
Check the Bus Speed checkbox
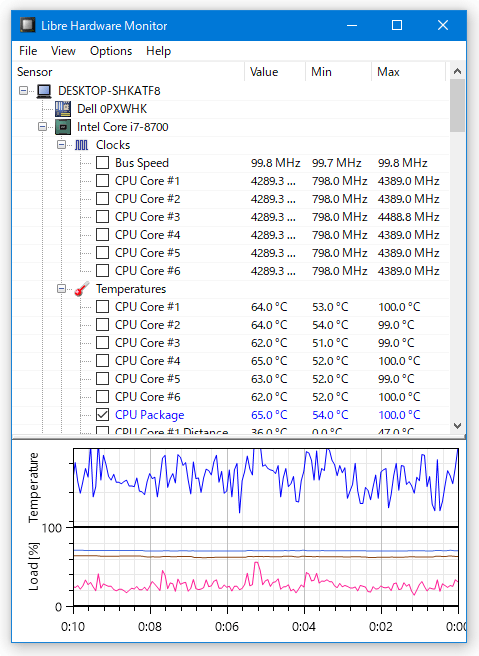coord(102,163)
